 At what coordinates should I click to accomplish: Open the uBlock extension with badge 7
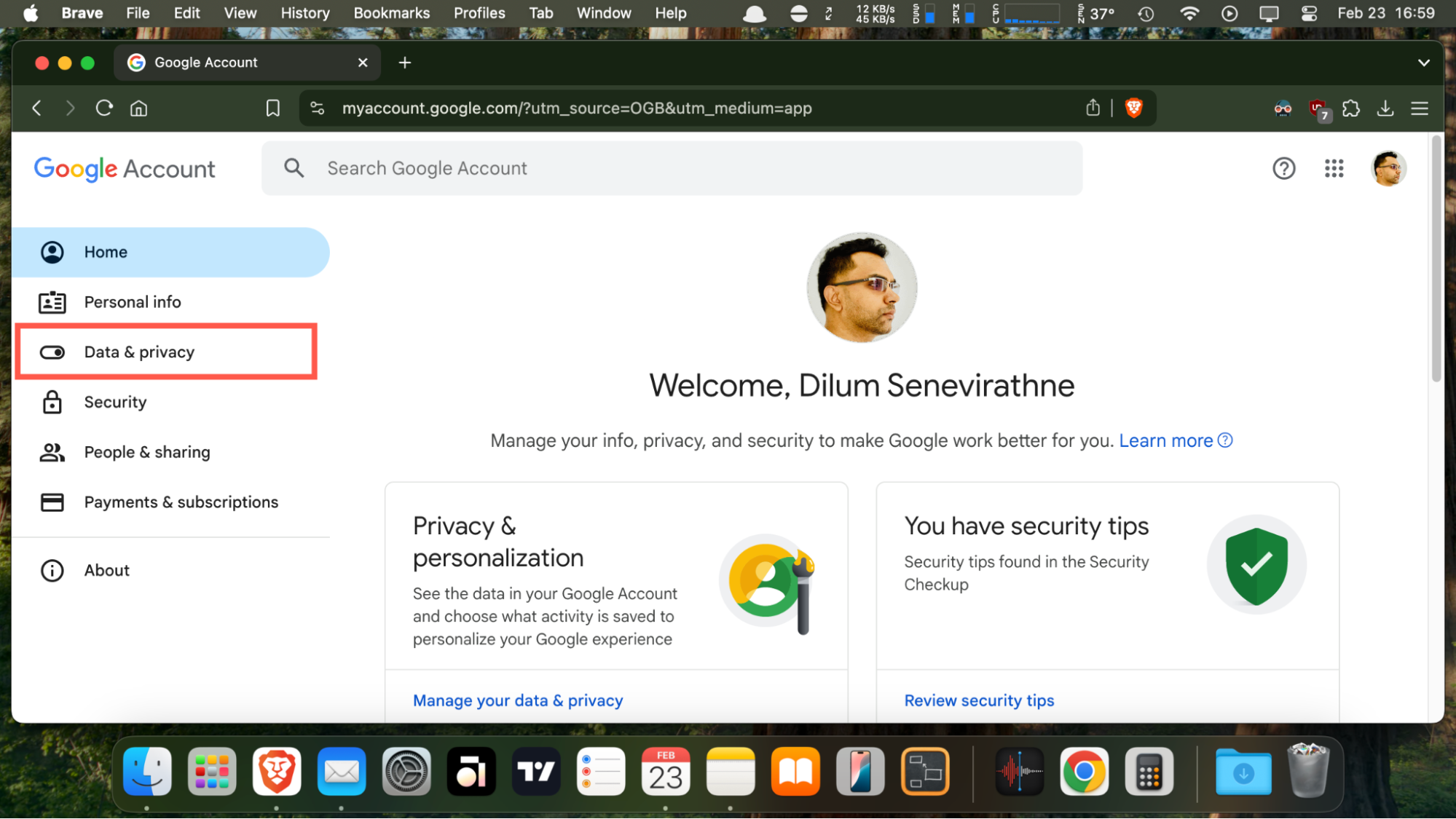point(1319,110)
